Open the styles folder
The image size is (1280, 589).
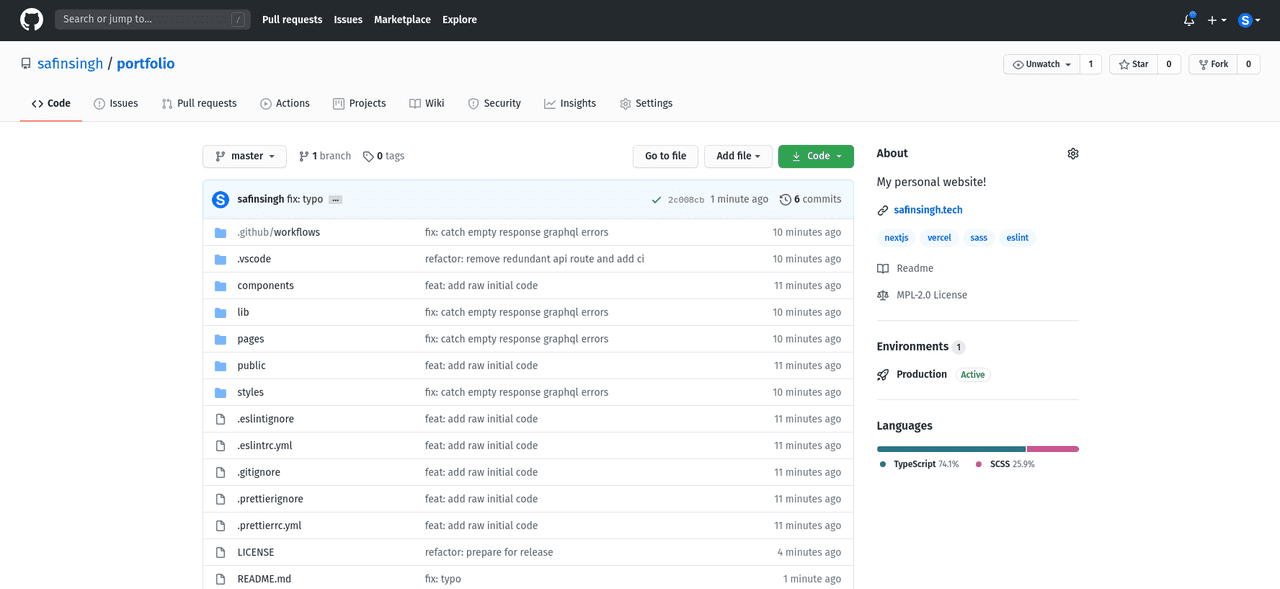point(251,392)
